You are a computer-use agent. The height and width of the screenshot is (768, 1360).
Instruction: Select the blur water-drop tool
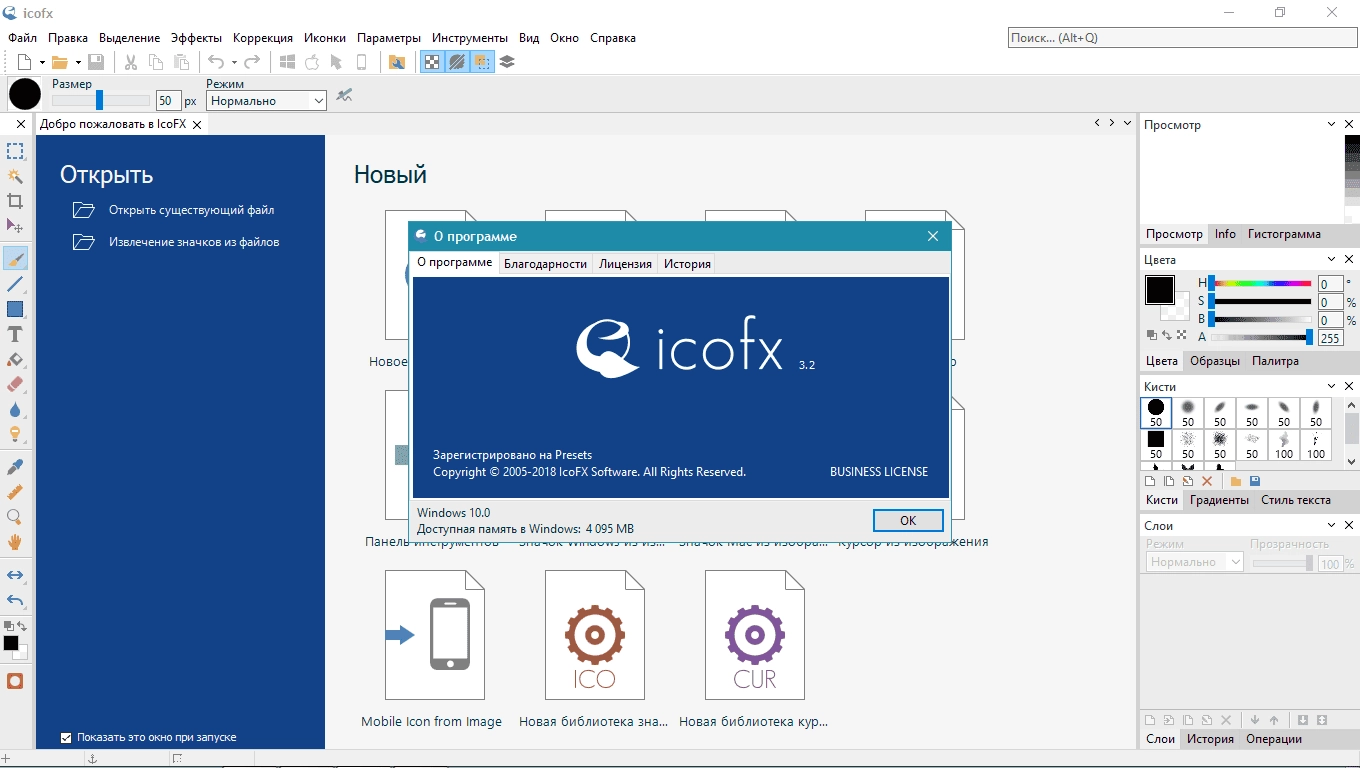coord(15,409)
